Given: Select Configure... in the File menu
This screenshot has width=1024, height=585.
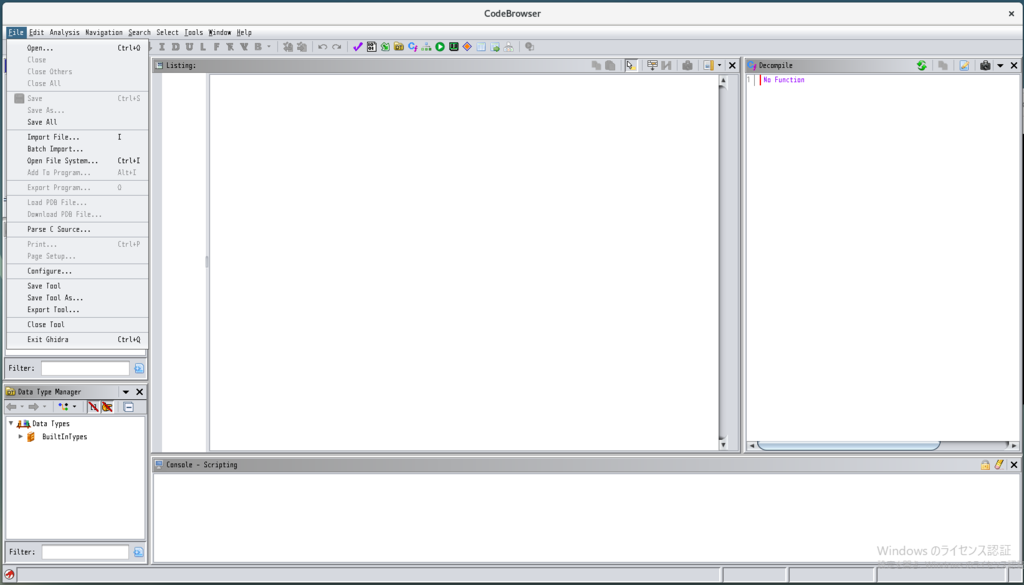Looking at the screenshot, I should pos(78,271).
